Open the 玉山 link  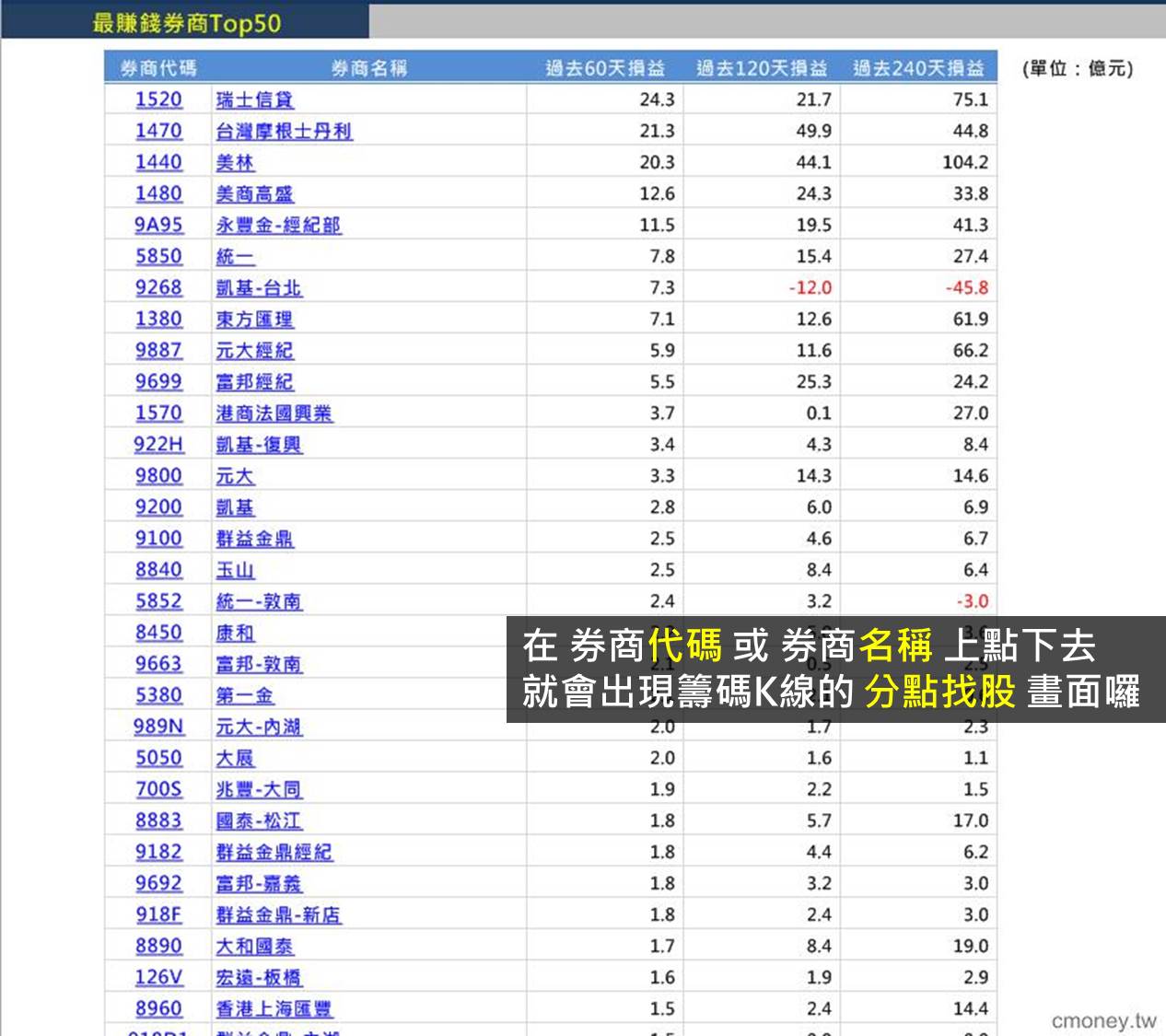[x=235, y=570]
